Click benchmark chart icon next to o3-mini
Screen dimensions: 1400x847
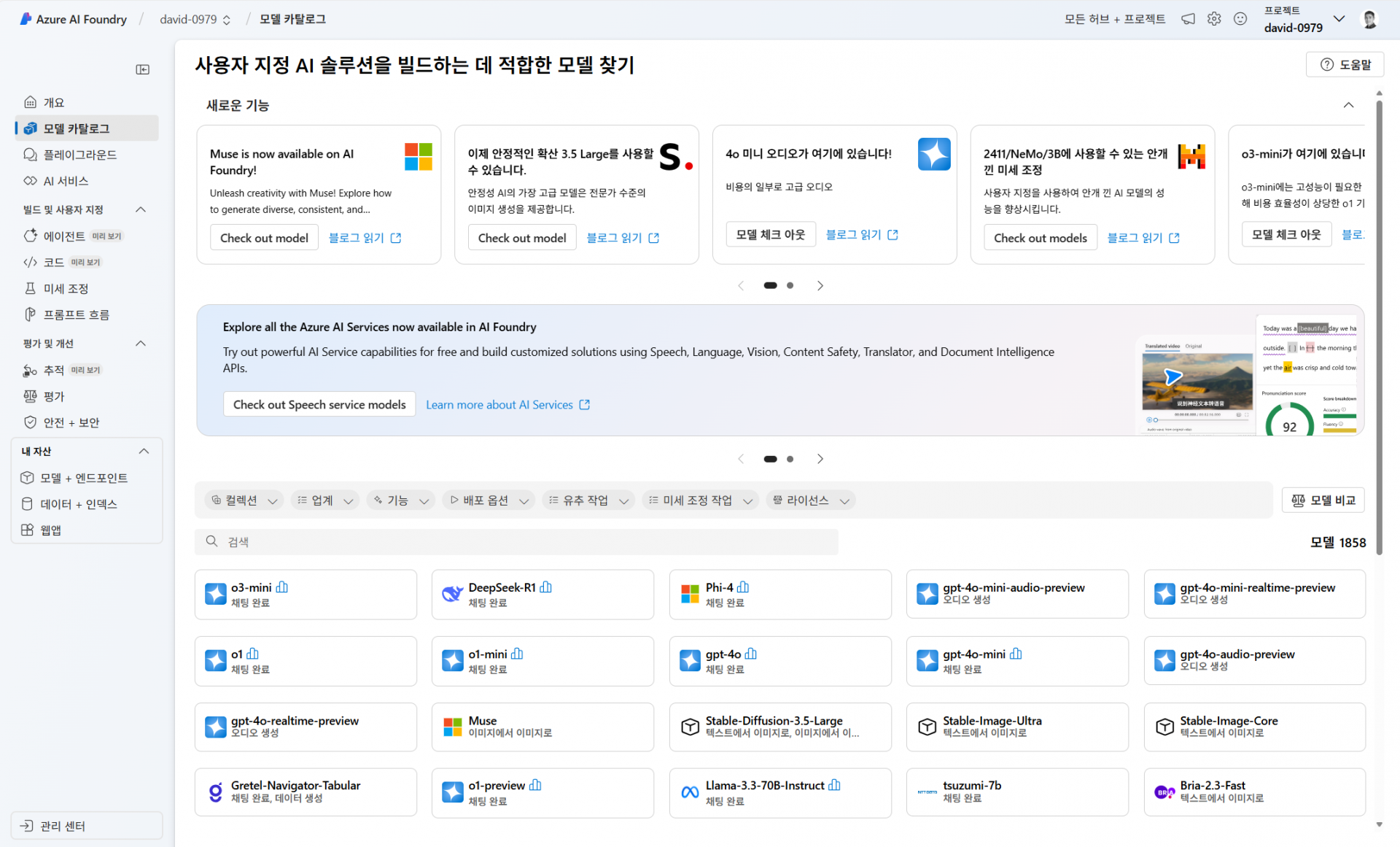pos(282,587)
